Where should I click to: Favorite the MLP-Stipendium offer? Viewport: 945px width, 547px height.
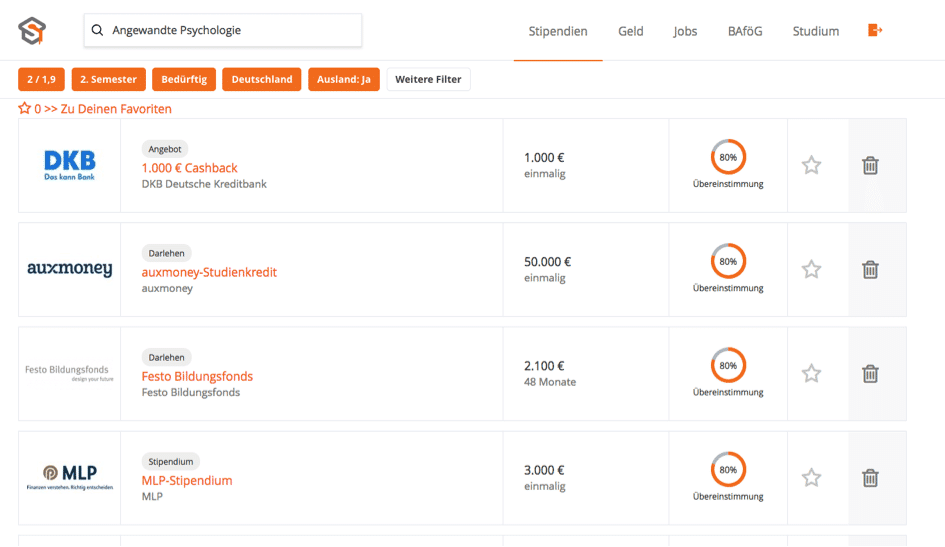pos(811,478)
